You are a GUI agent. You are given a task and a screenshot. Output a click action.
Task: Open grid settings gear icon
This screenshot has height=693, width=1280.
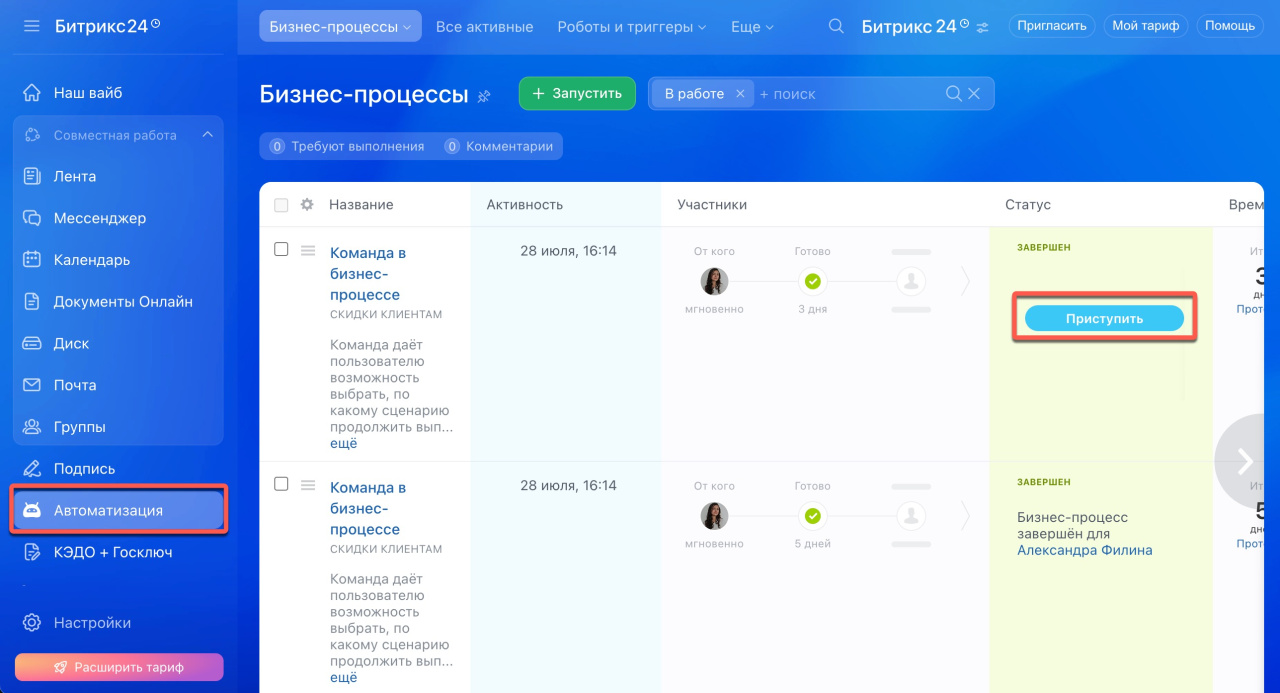point(307,204)
